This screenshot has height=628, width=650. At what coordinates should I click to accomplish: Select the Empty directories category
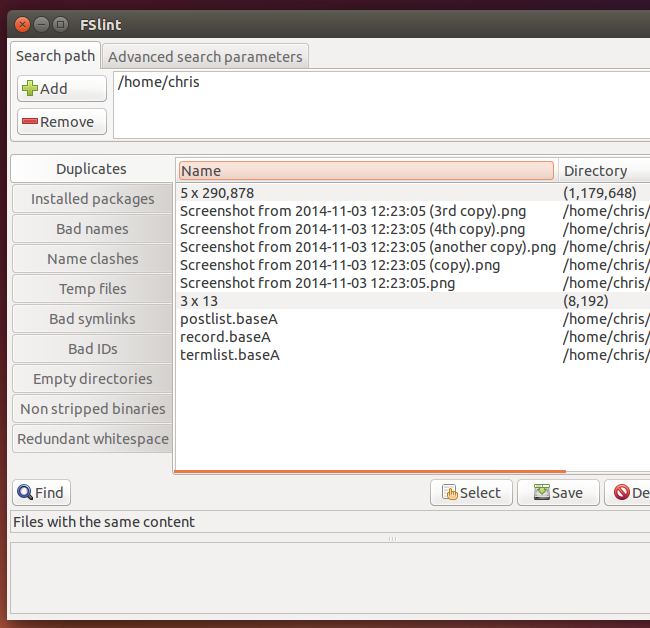tap(92, 379)
